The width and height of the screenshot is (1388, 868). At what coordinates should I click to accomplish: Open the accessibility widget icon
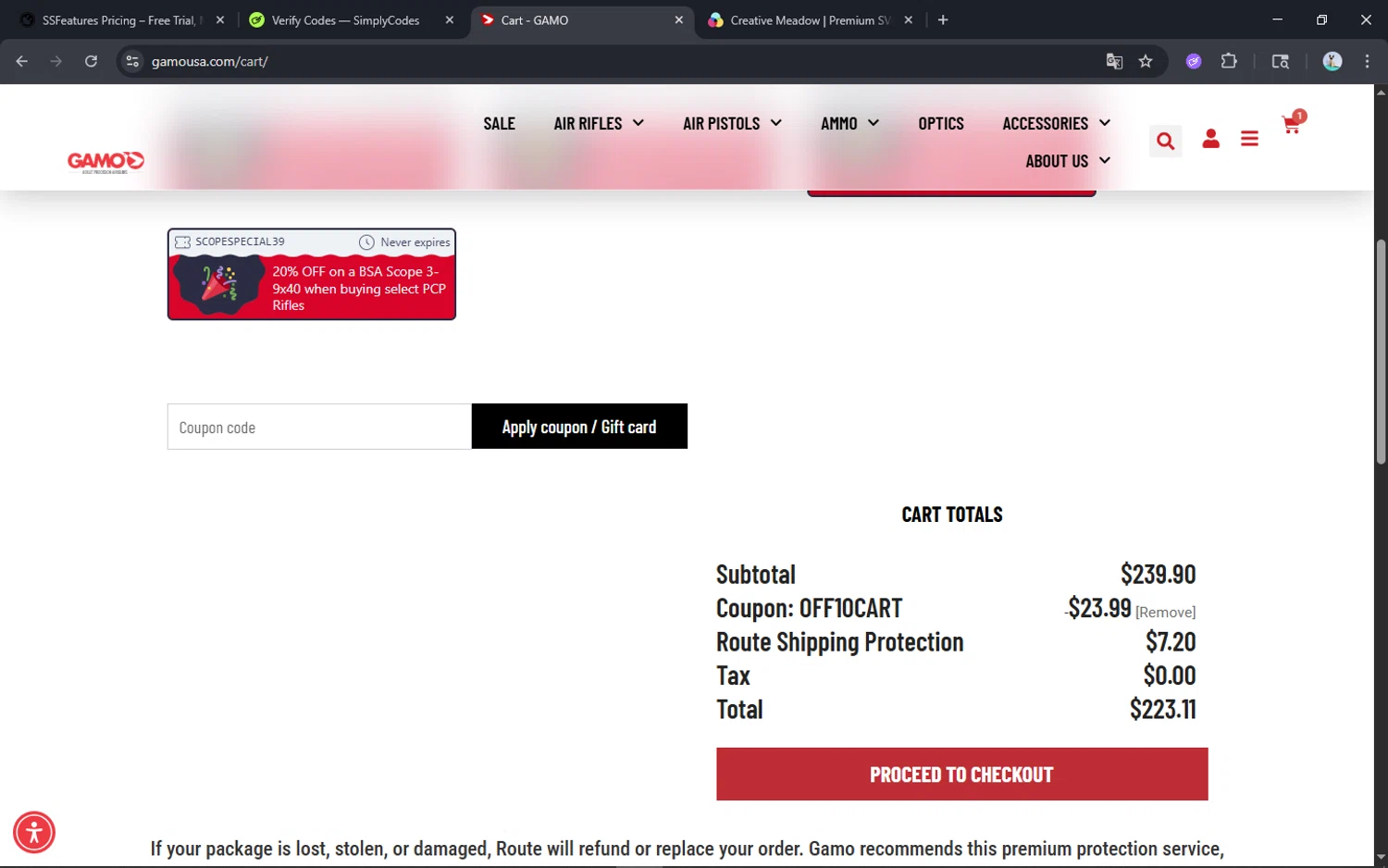coord(34,832)
